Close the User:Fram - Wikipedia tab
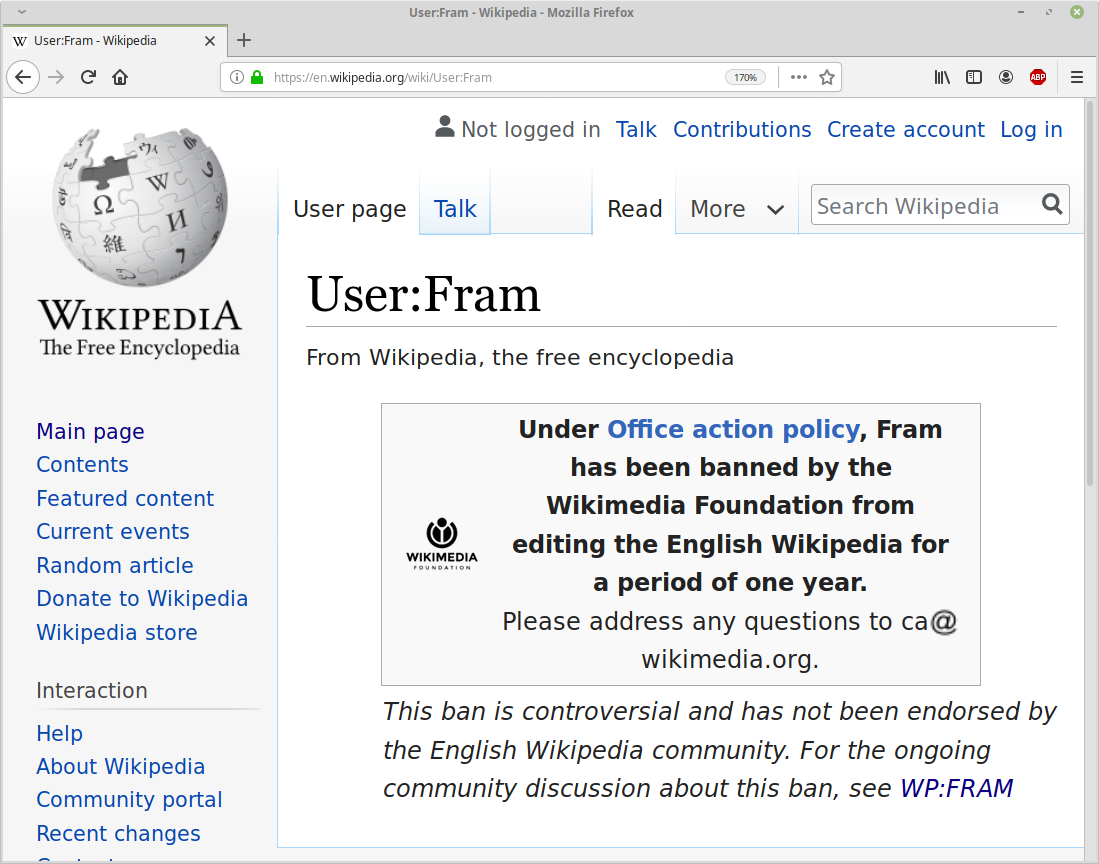This screenshot has width=1099, height=864. pos(210,41)
